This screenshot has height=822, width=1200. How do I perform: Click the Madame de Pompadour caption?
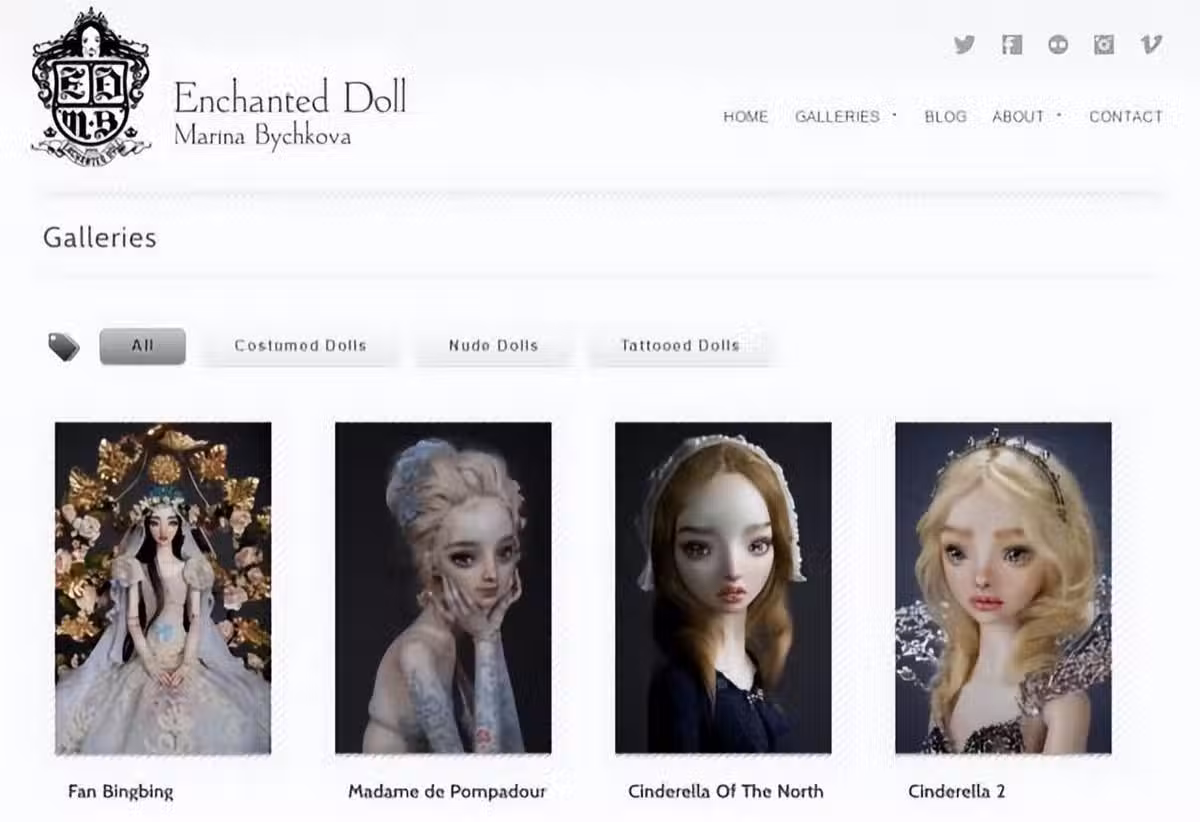point(447,792)
